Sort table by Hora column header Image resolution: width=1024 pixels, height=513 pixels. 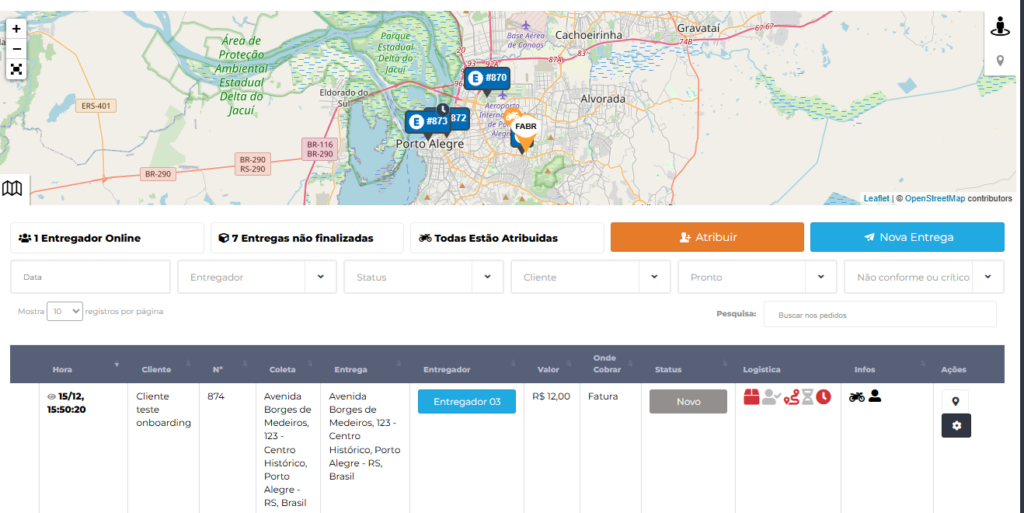[62, 369]
